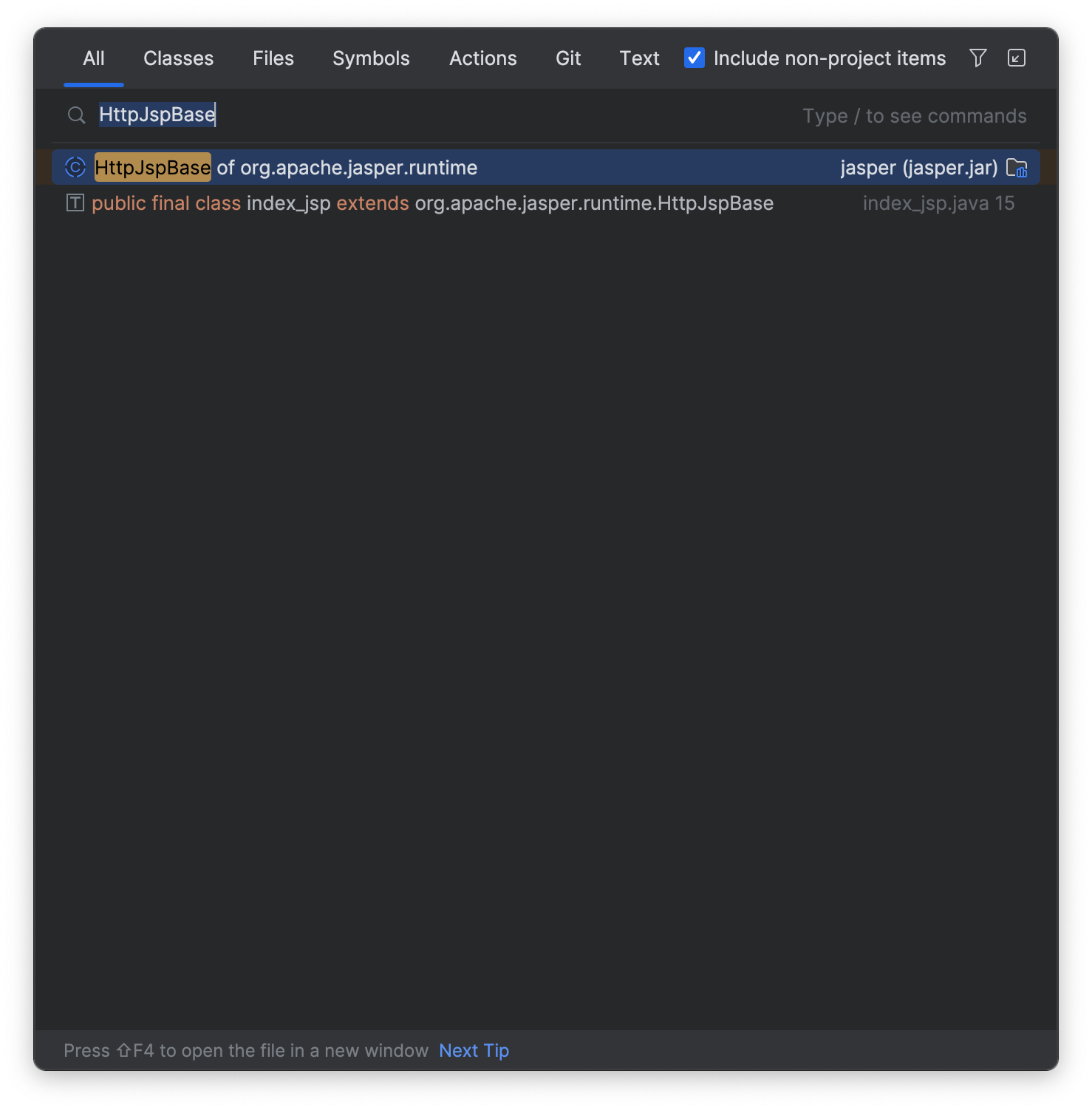Select the Symbols tab

(x=371, y=58)
